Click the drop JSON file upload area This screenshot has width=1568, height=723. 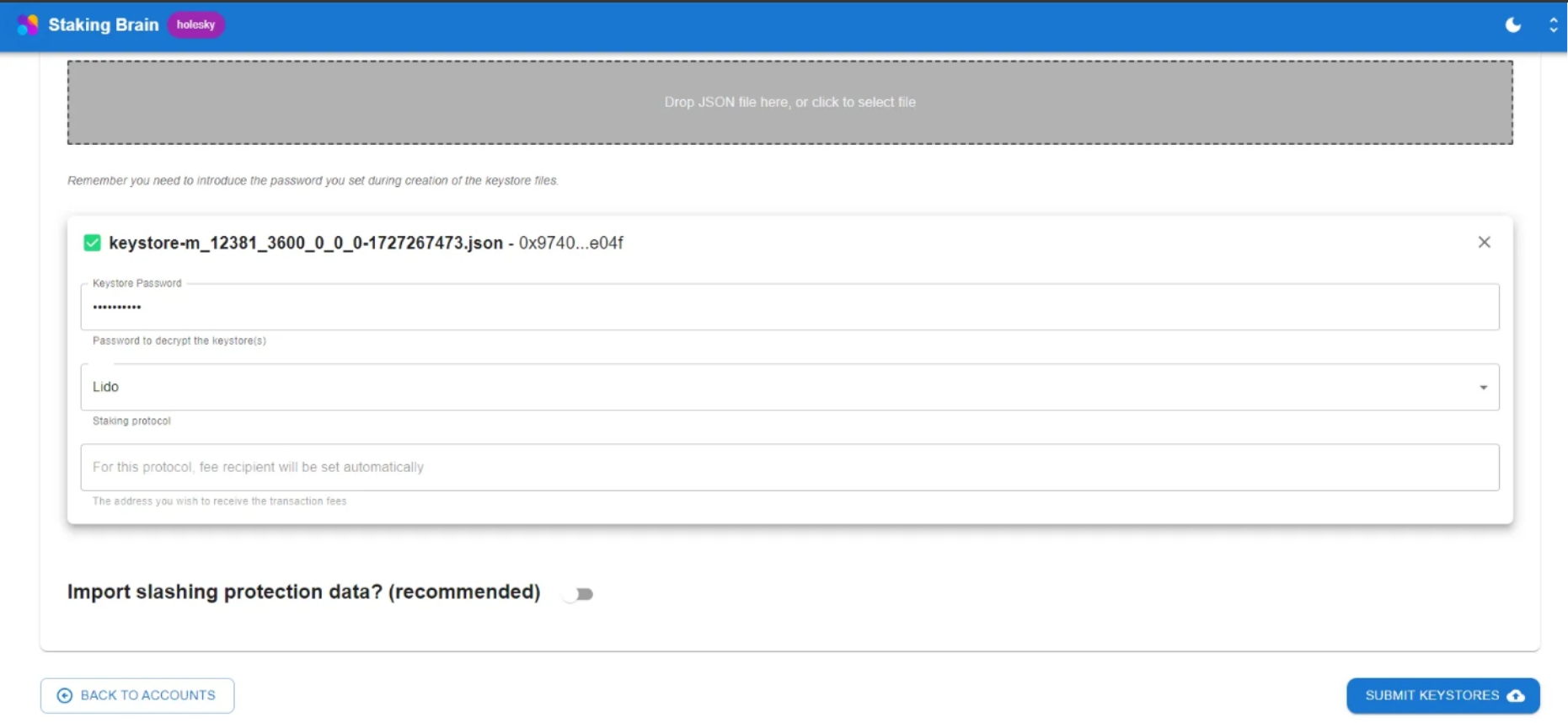(789, 103)
